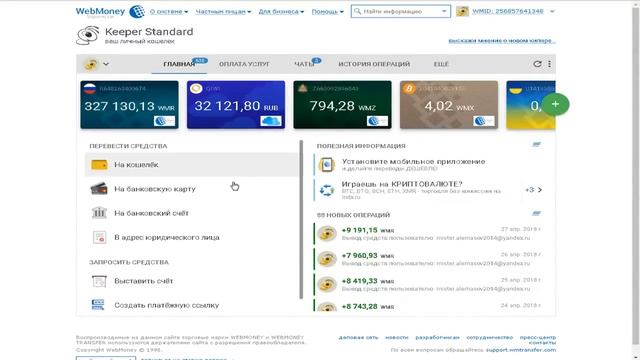Click the новости footer link
The width and height of the screenshot is (640, 360).
(397, 337)
